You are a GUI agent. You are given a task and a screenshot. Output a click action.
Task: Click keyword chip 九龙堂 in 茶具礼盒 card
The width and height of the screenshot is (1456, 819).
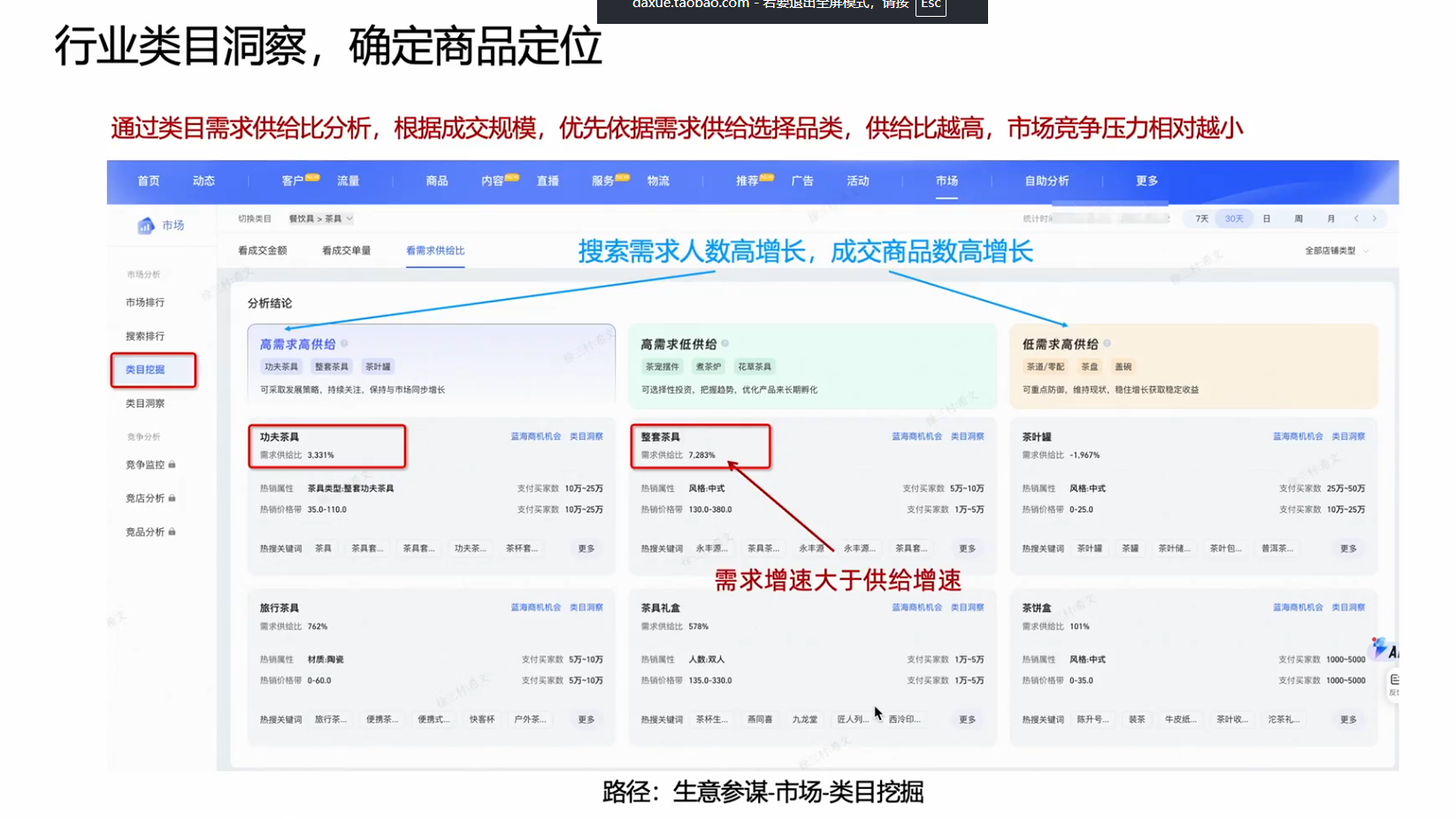coord(805,719)
